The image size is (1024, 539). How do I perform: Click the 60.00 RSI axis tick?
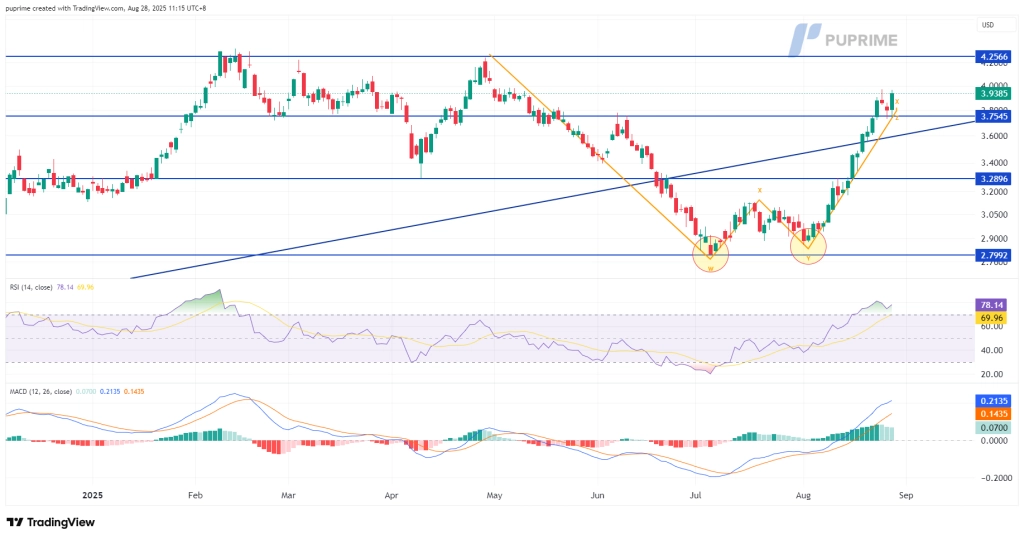pos(992,327)
